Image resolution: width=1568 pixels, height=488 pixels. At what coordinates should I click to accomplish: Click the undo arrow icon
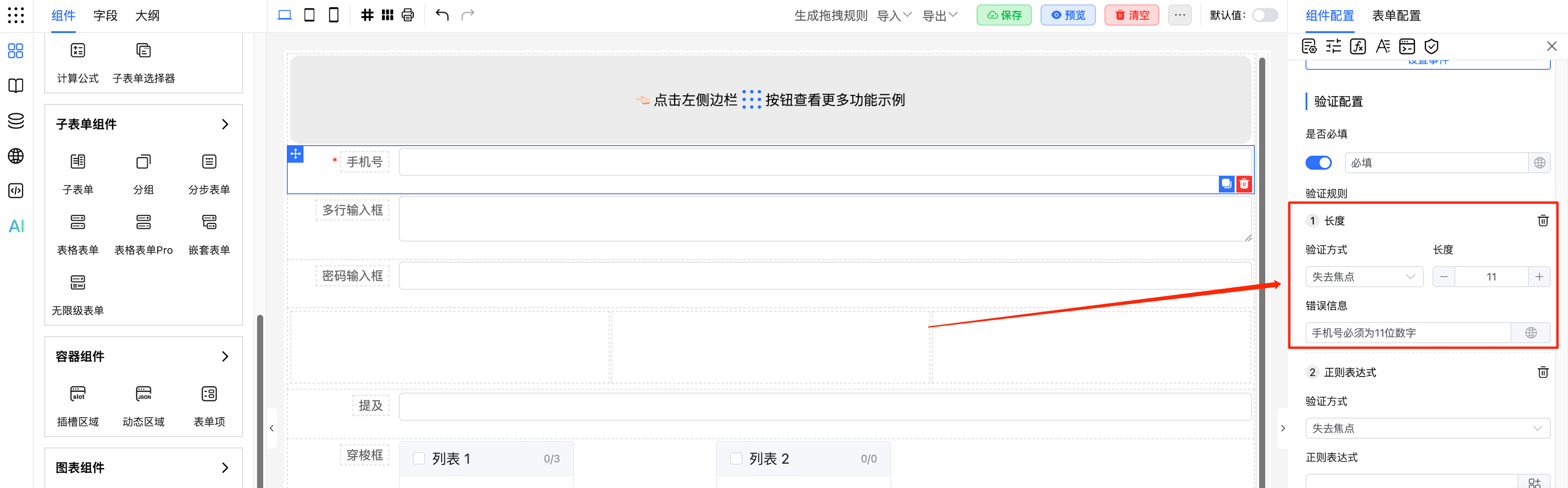(442, 15)
